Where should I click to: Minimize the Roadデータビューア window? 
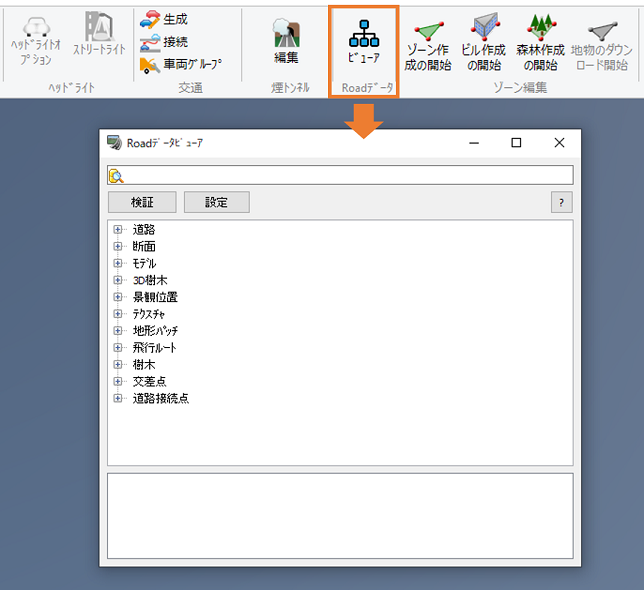pyautogui.click(x=474, y=143)
